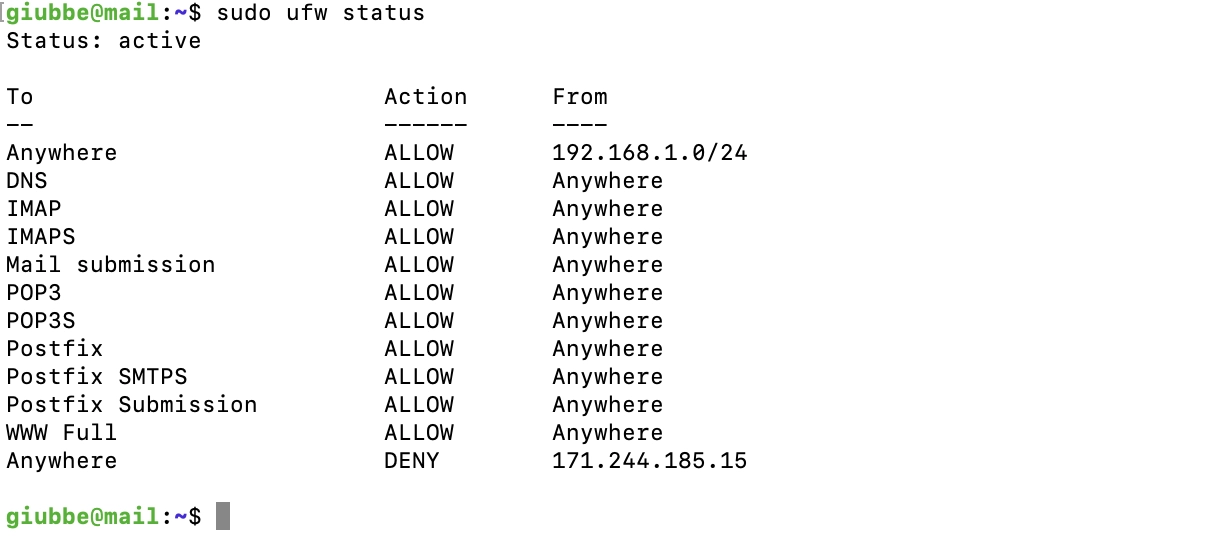Click the blocked IP 171.244.185.15
Image resolution: width=1226 pixels, height=540 pixels.
pos(649,461)
